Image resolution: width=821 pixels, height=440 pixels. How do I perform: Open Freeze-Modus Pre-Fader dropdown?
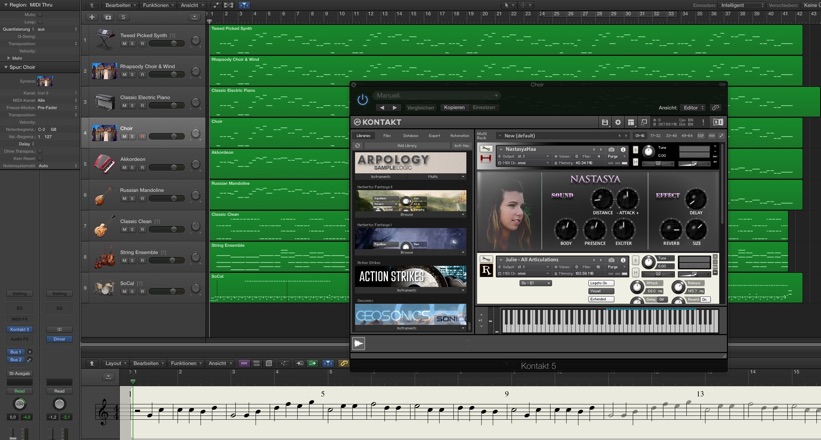(x=57, y=107)
